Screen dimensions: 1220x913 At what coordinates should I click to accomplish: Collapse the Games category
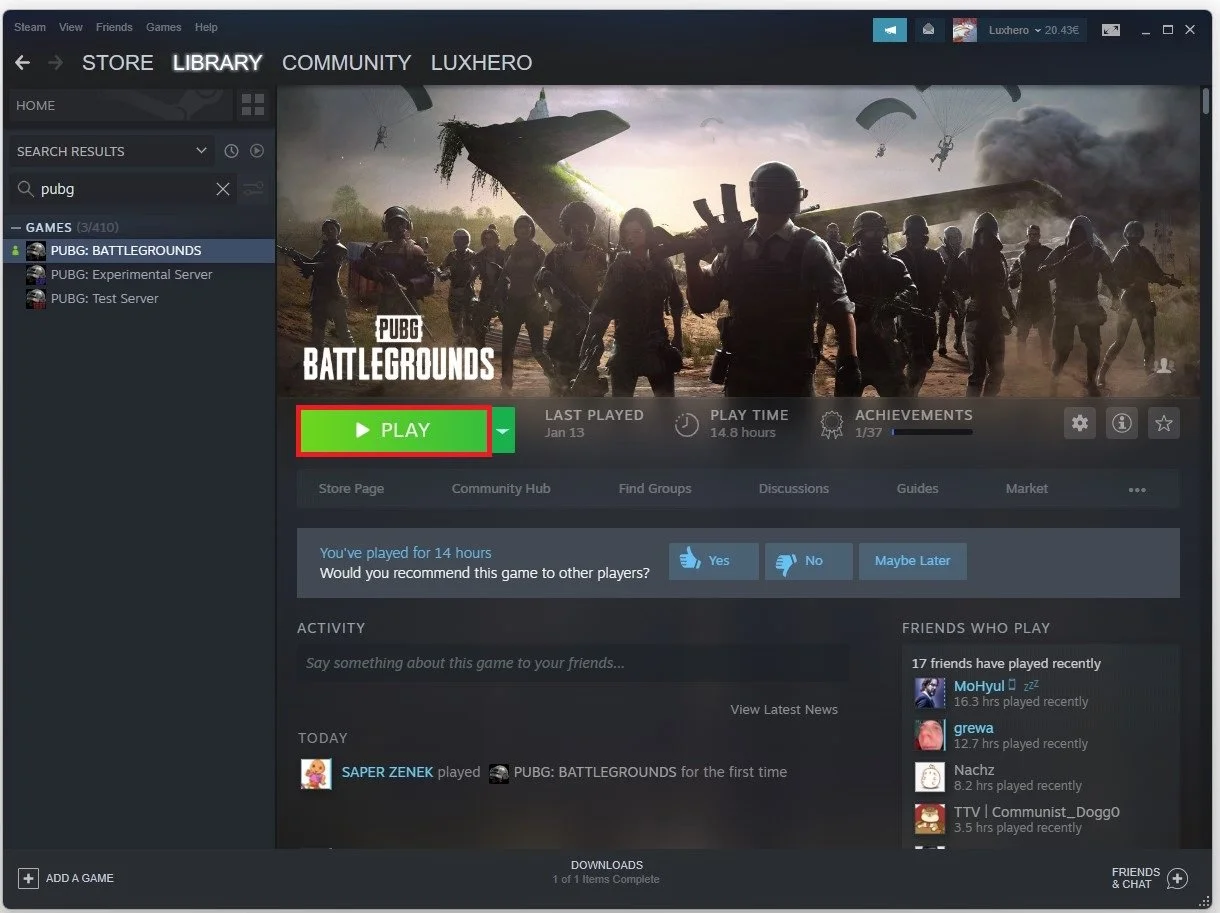16,228
